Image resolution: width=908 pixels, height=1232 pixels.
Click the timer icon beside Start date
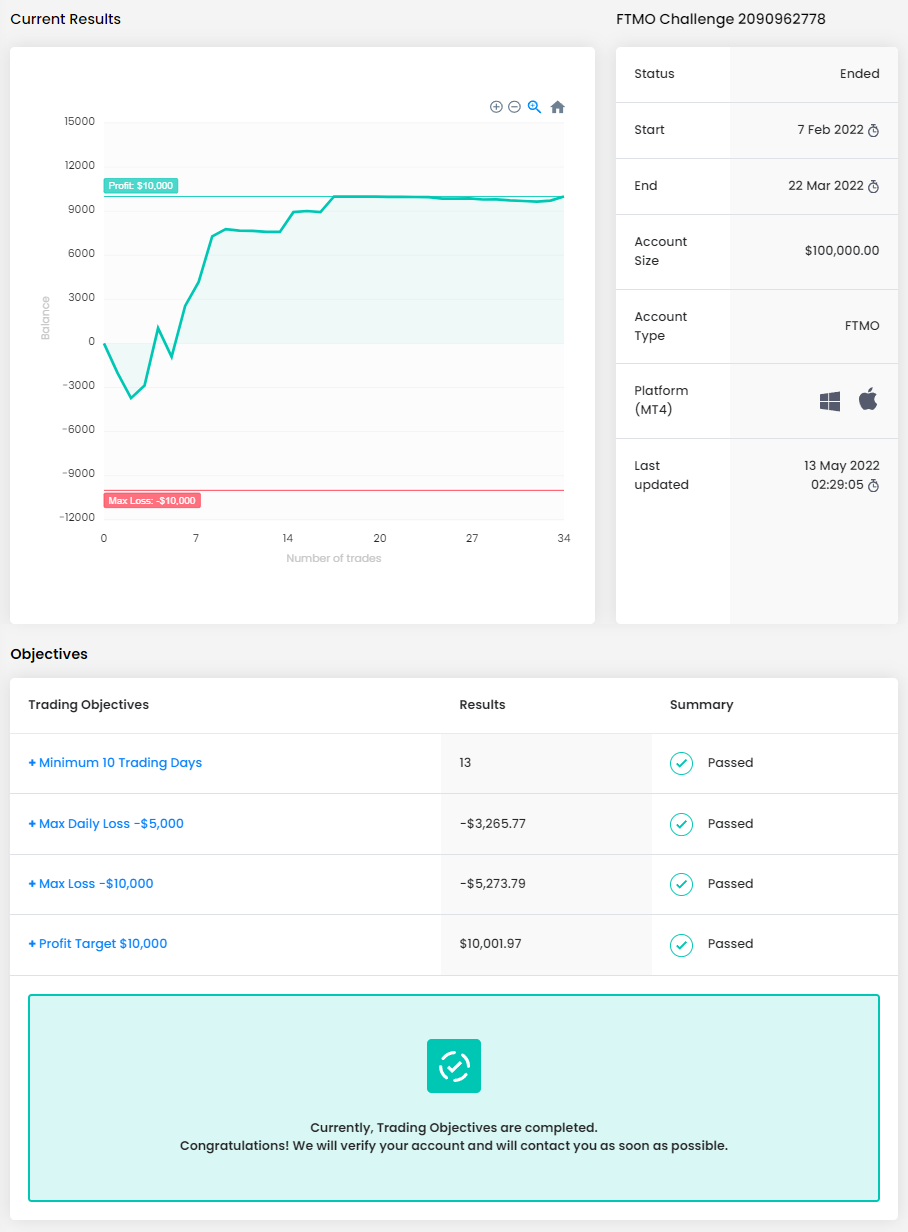pos(873,131)
